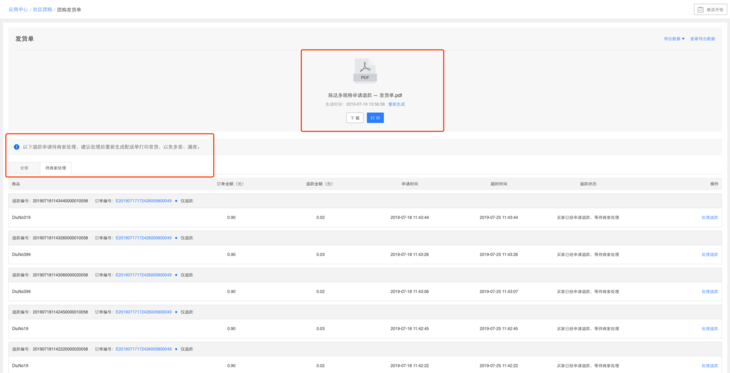The height and width of the screenshot is (373, 730).
Task: Go to 社区团购 in the breadcrumb
Action: 42,9
